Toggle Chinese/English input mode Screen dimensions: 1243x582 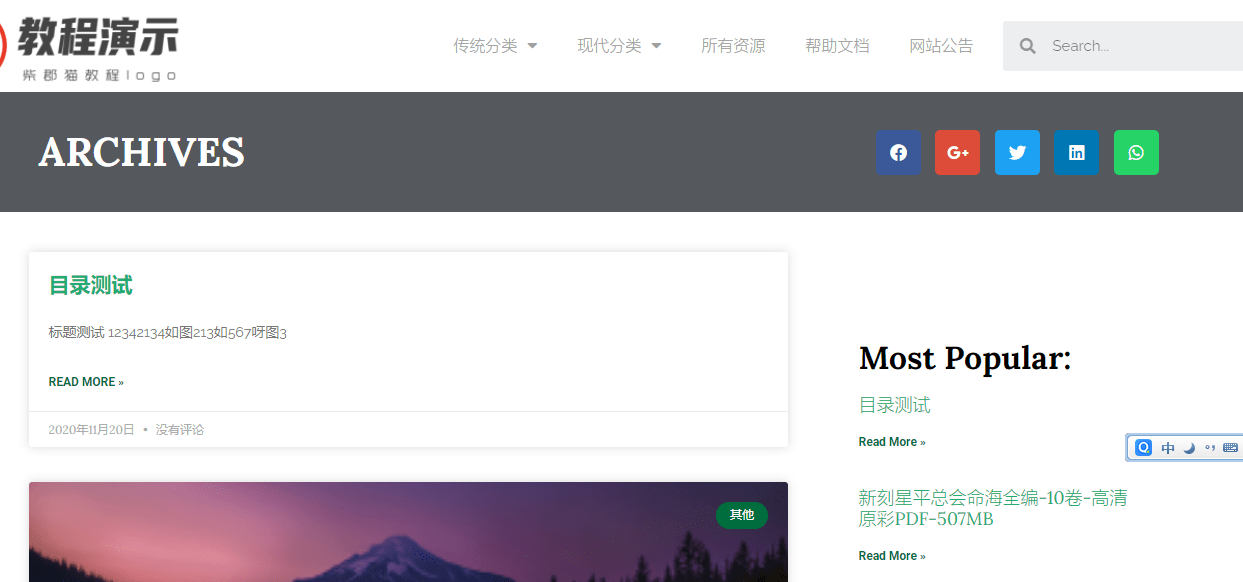point(1168,447)
